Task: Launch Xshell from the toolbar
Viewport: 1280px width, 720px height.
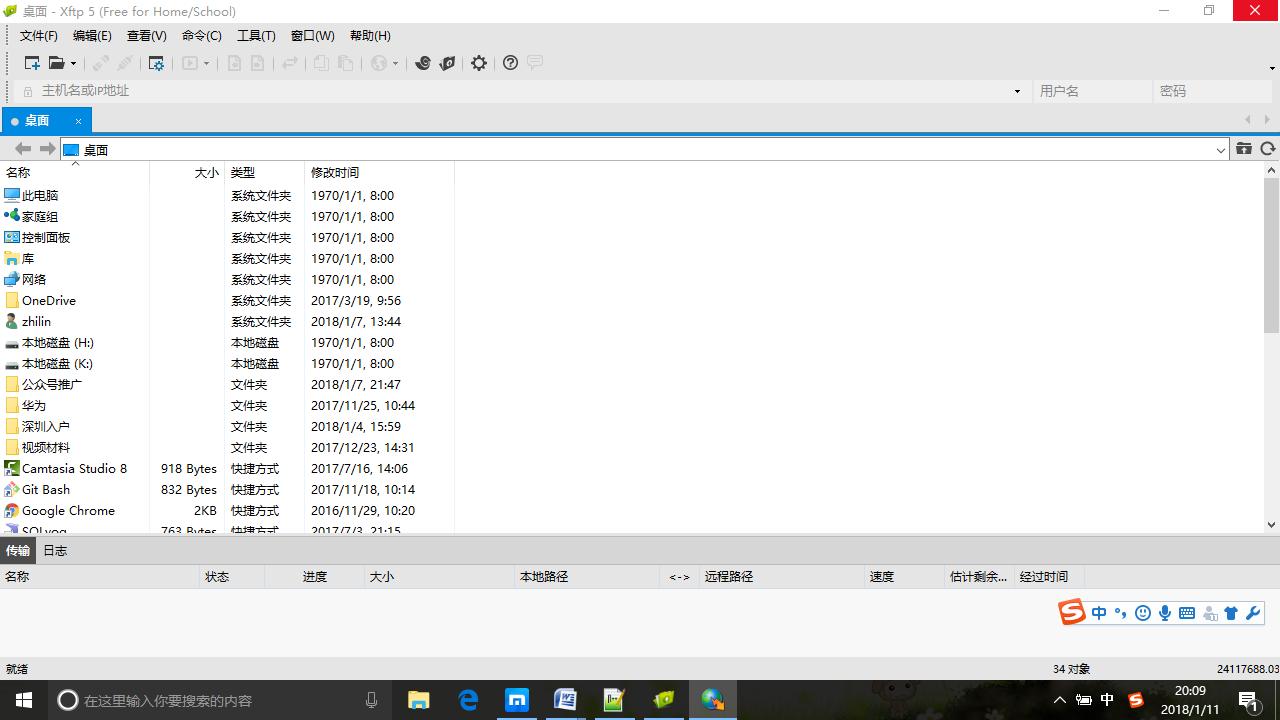Action: pos(423,62)
